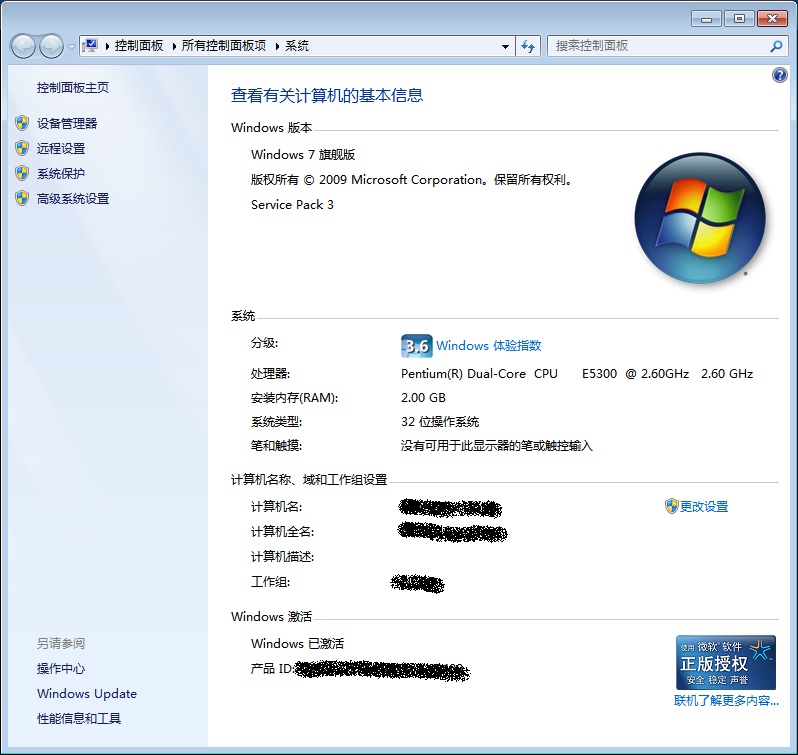The height and width of the screenshot is (755, 798).
Task: Click the shield icon beside 系统保护
Action: (x=22, y=173)
